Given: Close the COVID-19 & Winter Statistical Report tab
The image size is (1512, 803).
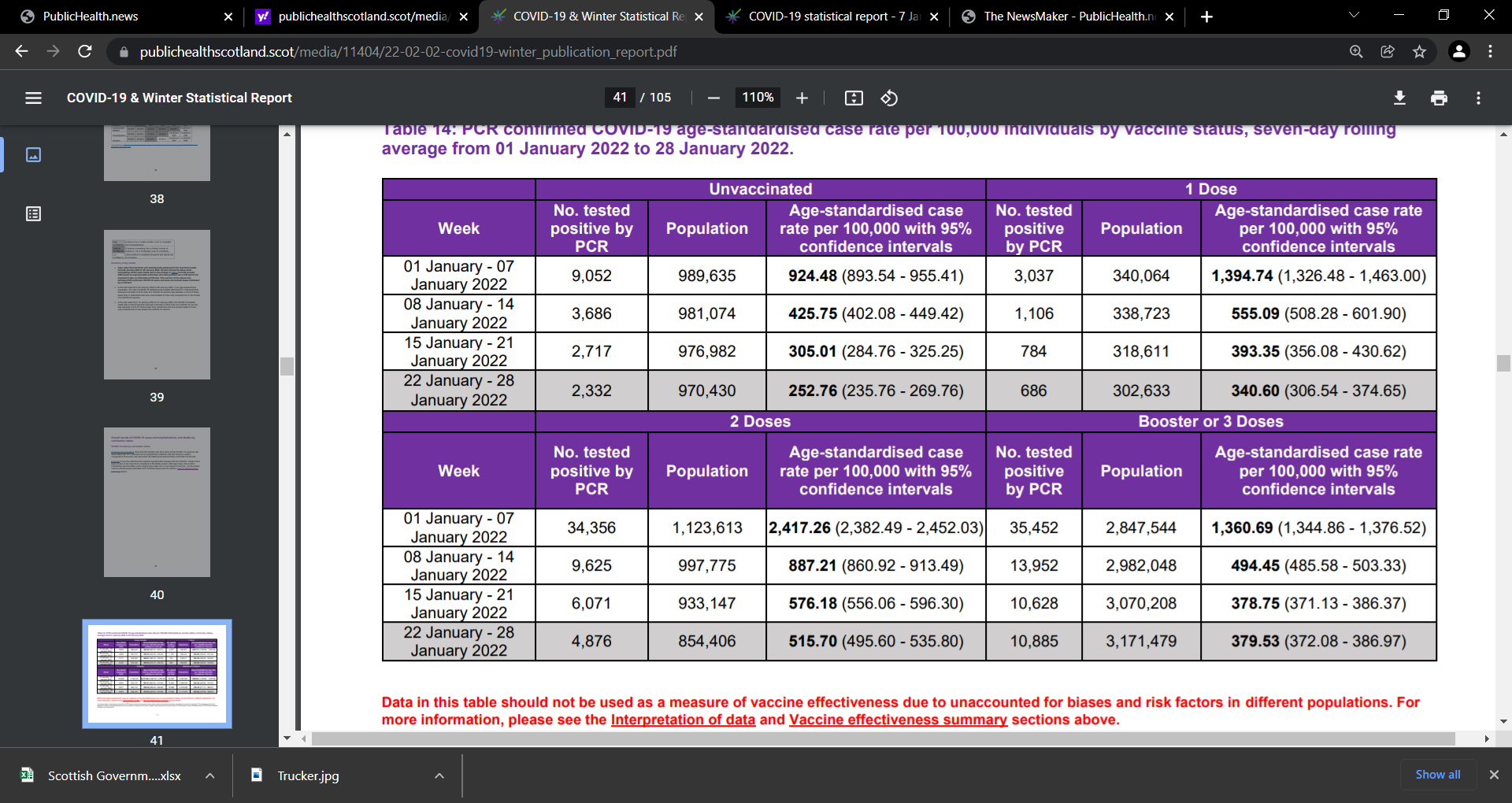Looking at the screenshot, I should [x=699, y=17].
